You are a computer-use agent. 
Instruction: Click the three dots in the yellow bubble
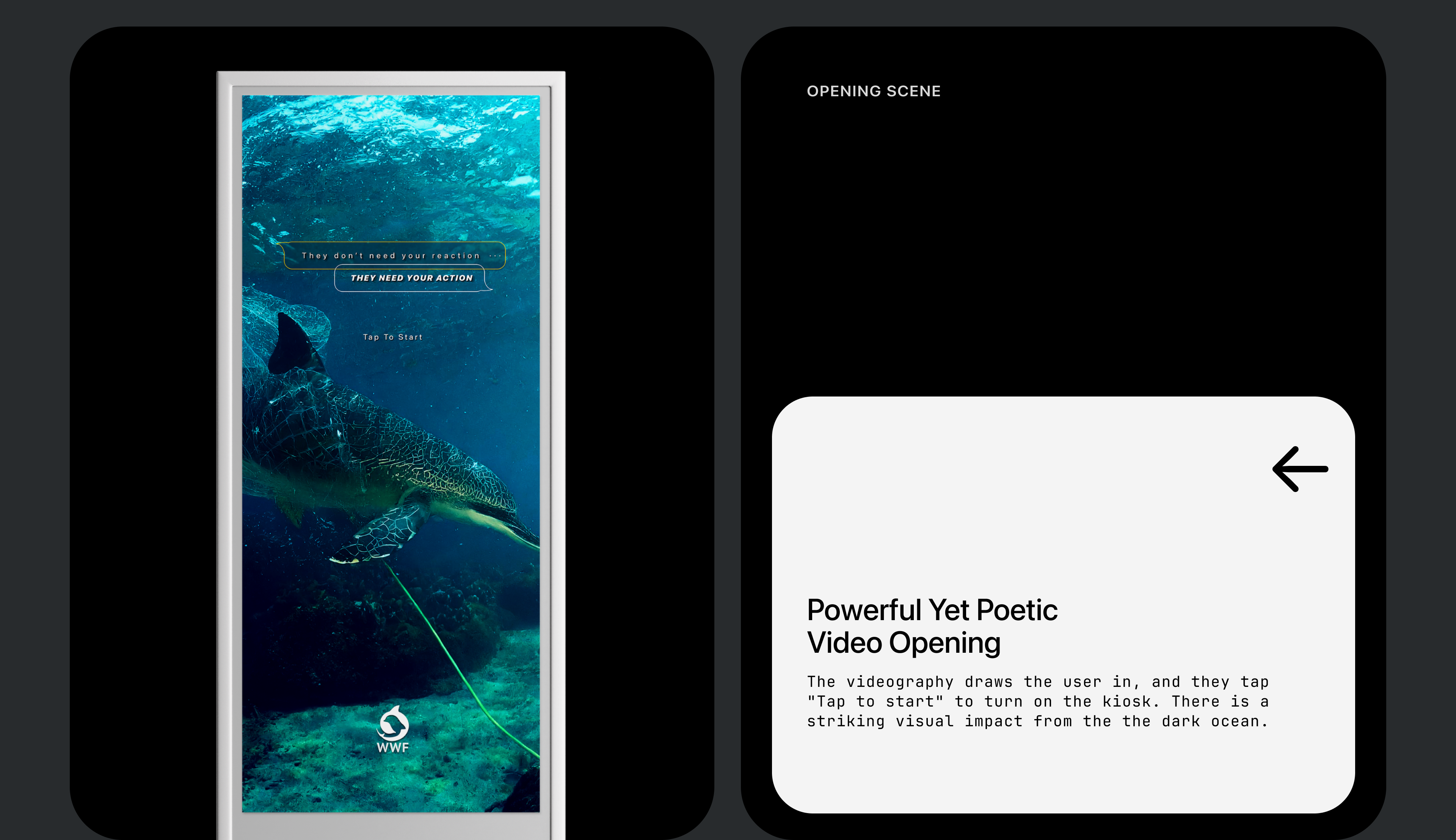[x=495, y=255]
